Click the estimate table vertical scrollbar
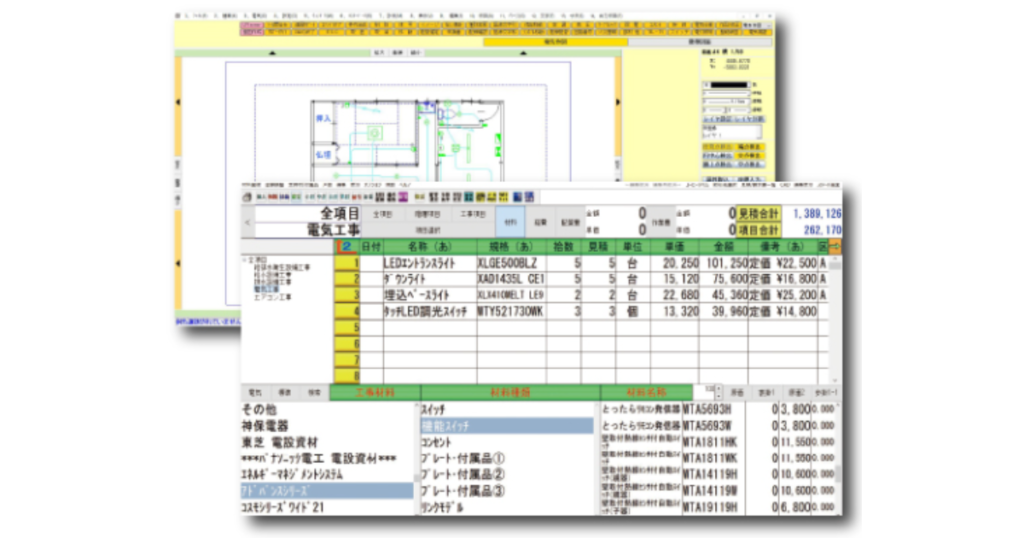Screen dimensions: 1024x538 835,320
